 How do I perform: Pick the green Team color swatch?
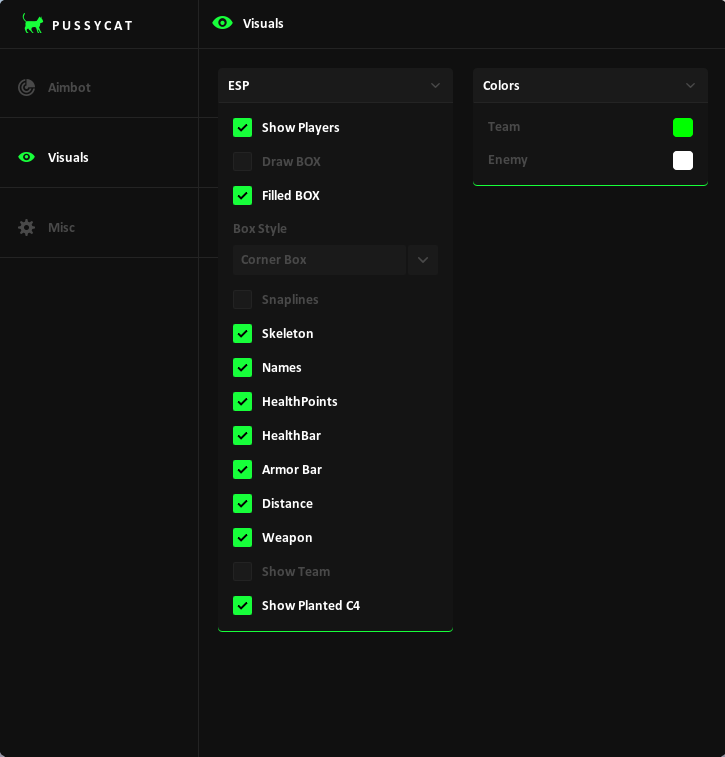coord(683,127)
